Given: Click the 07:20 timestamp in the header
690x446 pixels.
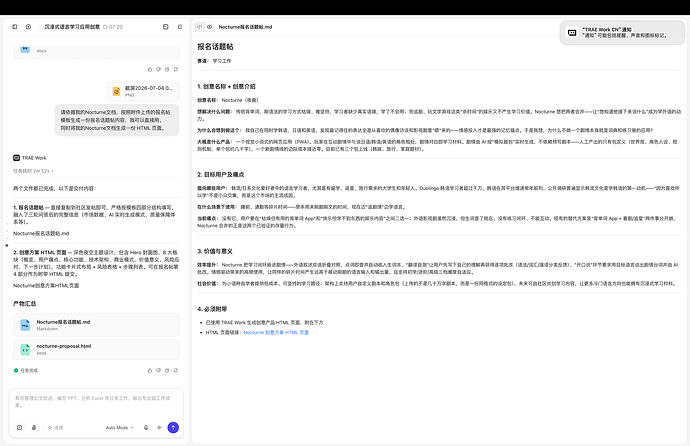Looking at the screenshot, I should pos(113,27).
